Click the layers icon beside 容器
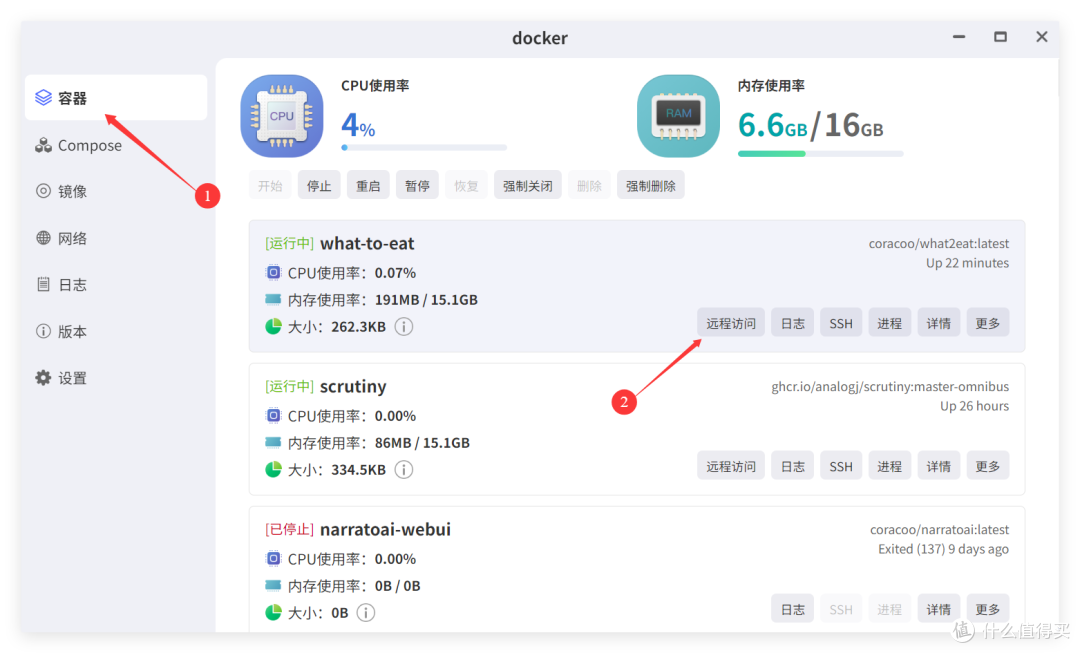 pos(43,98)
